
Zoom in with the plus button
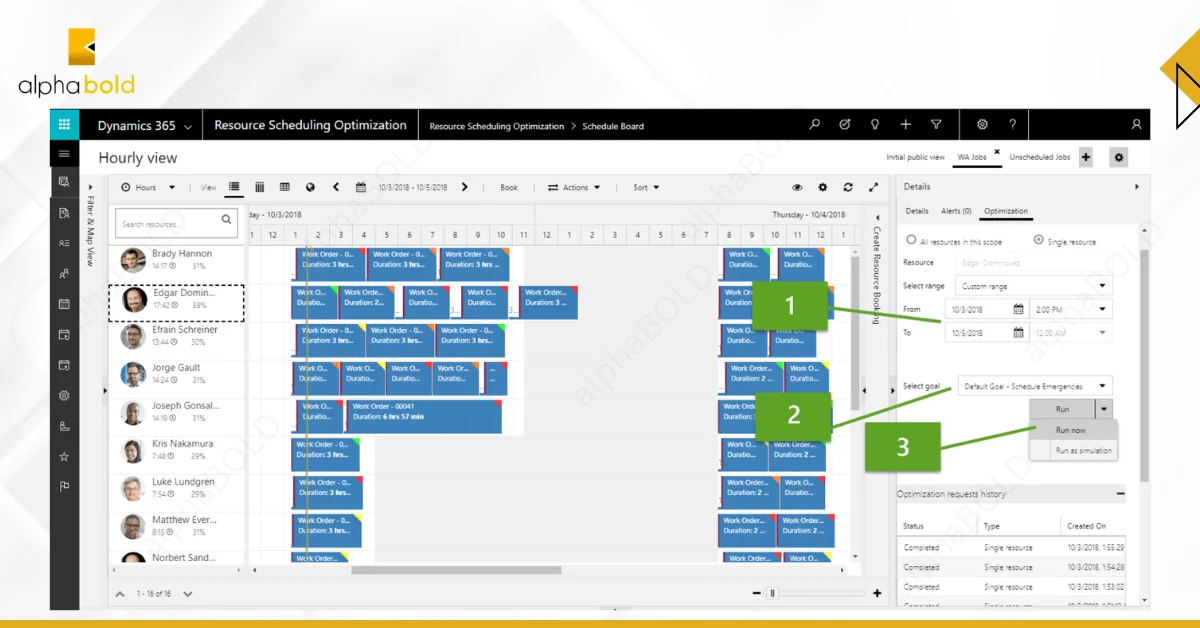click(x=877, y=594)
